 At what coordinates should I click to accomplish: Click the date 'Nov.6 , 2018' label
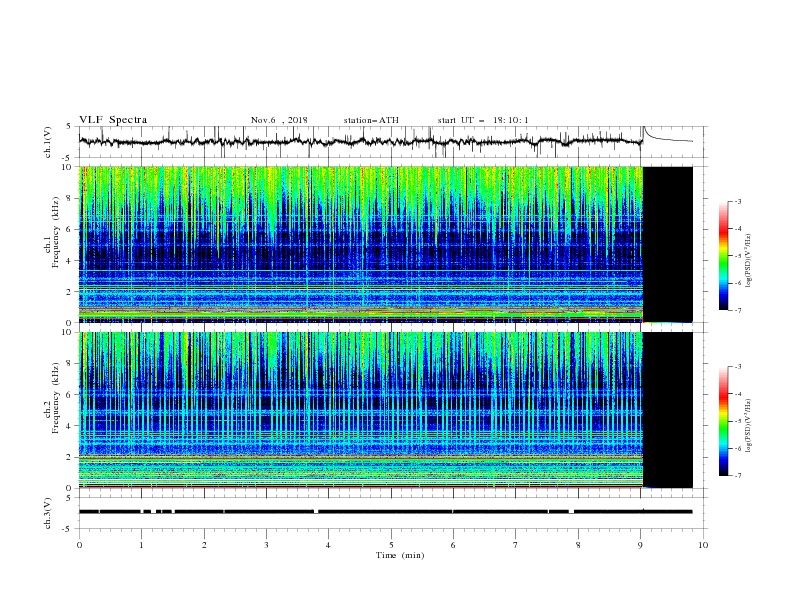coord(279,120)
